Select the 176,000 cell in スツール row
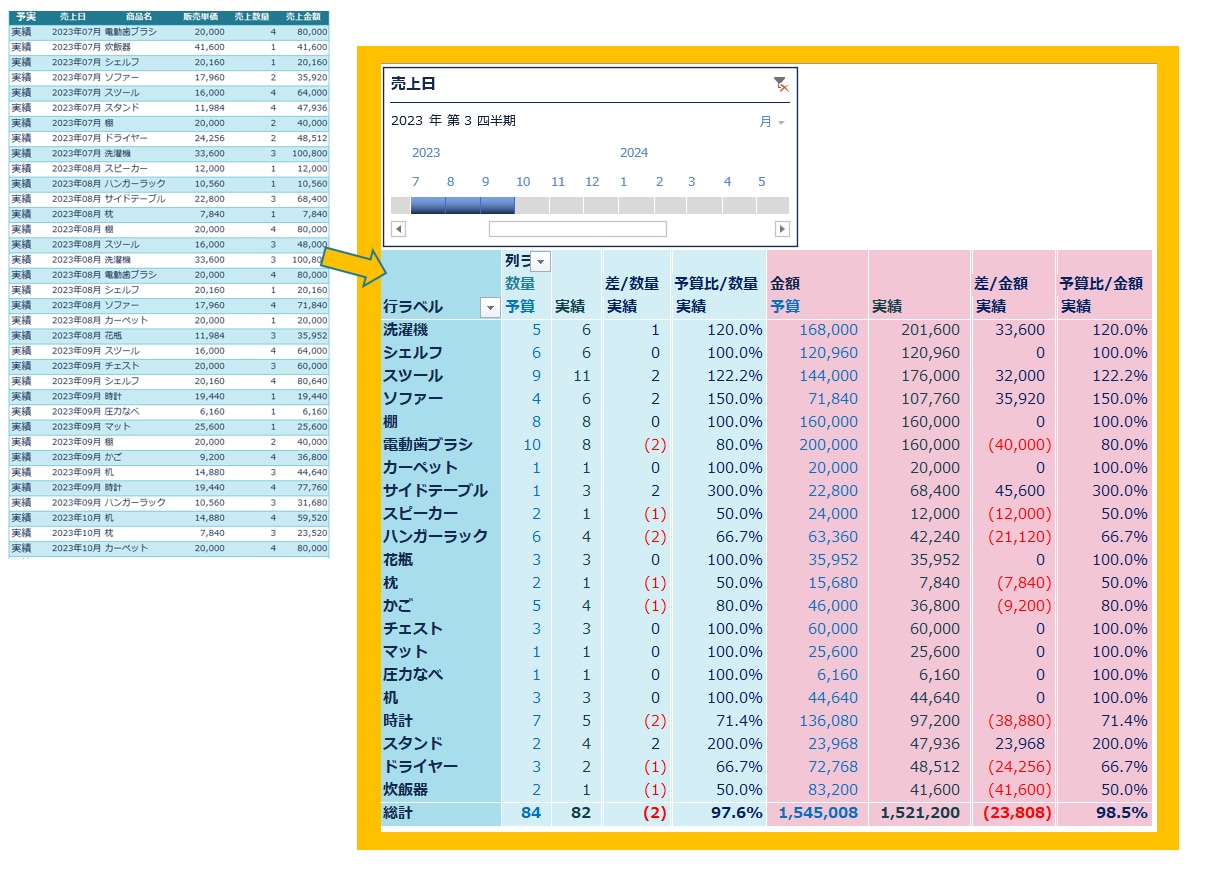The image size is (1220, 869). [x=930, y=376]
